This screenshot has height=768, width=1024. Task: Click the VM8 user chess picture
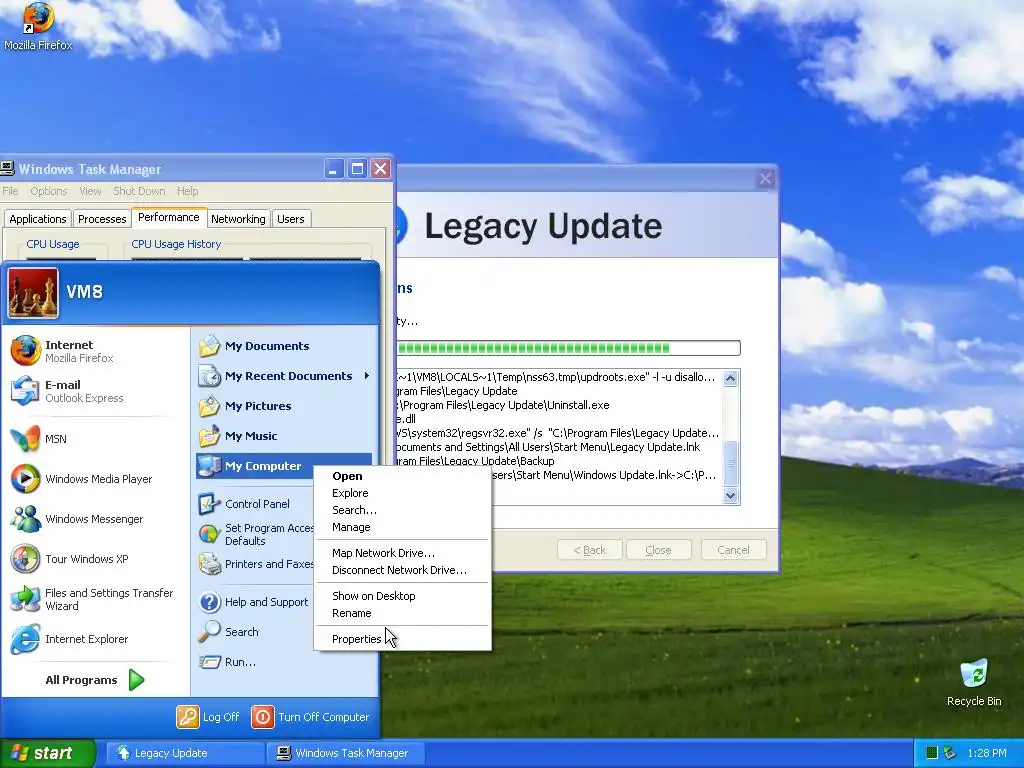click(x=33, y=293)
